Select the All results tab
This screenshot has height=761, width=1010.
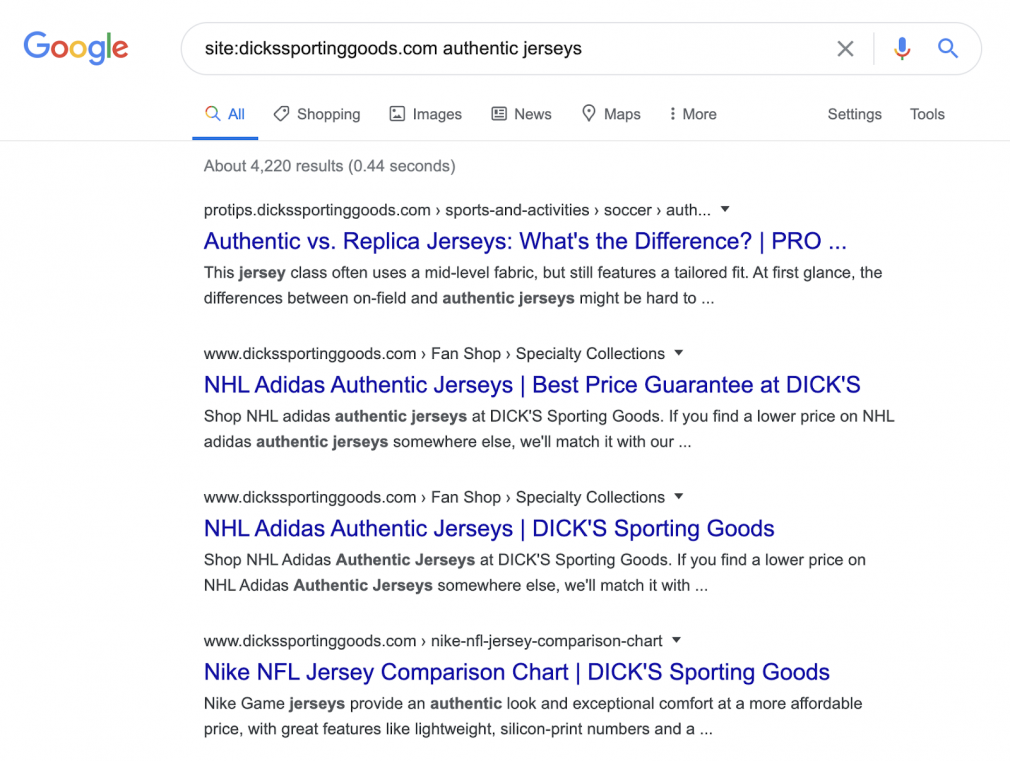tap(225, 114)
